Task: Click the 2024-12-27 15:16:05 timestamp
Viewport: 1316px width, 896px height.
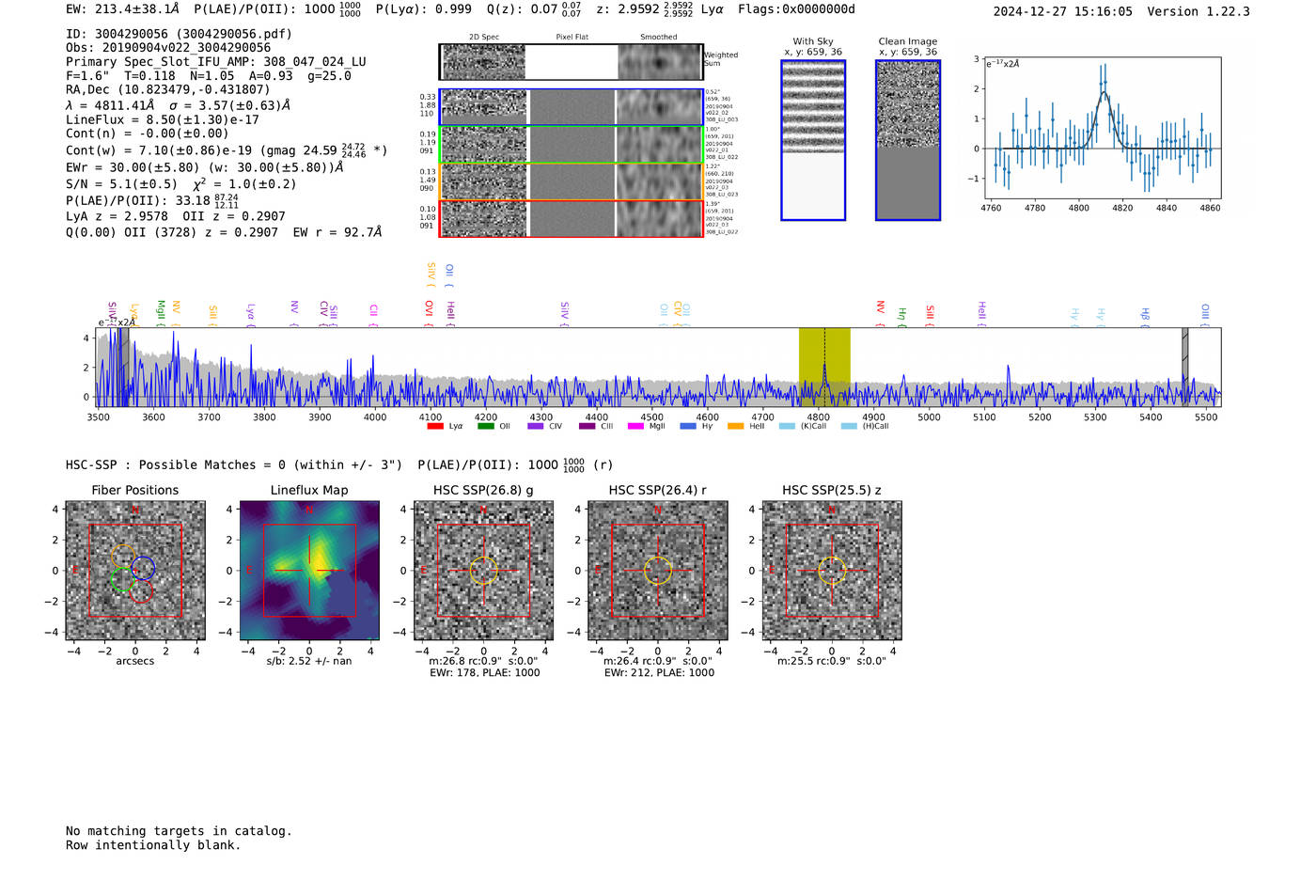Action: pos(1063,11)
